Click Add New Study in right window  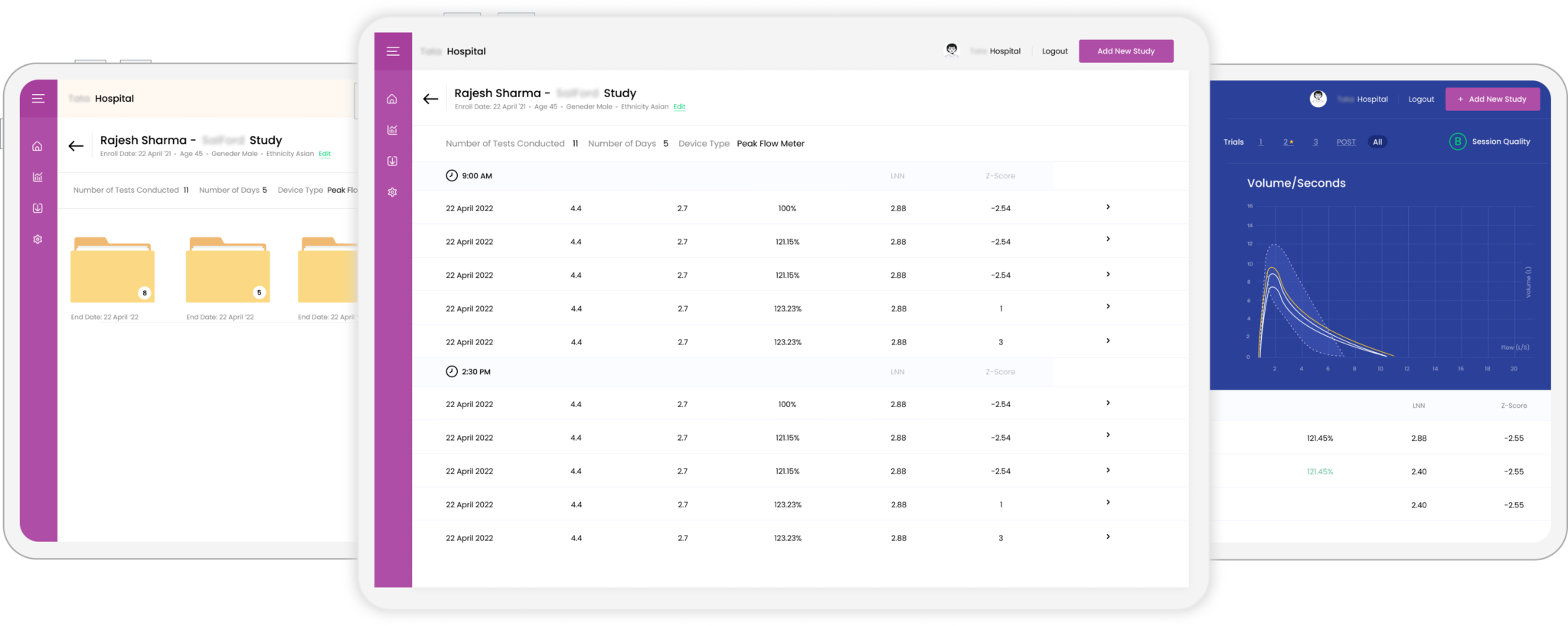[x=1492, y=99]
